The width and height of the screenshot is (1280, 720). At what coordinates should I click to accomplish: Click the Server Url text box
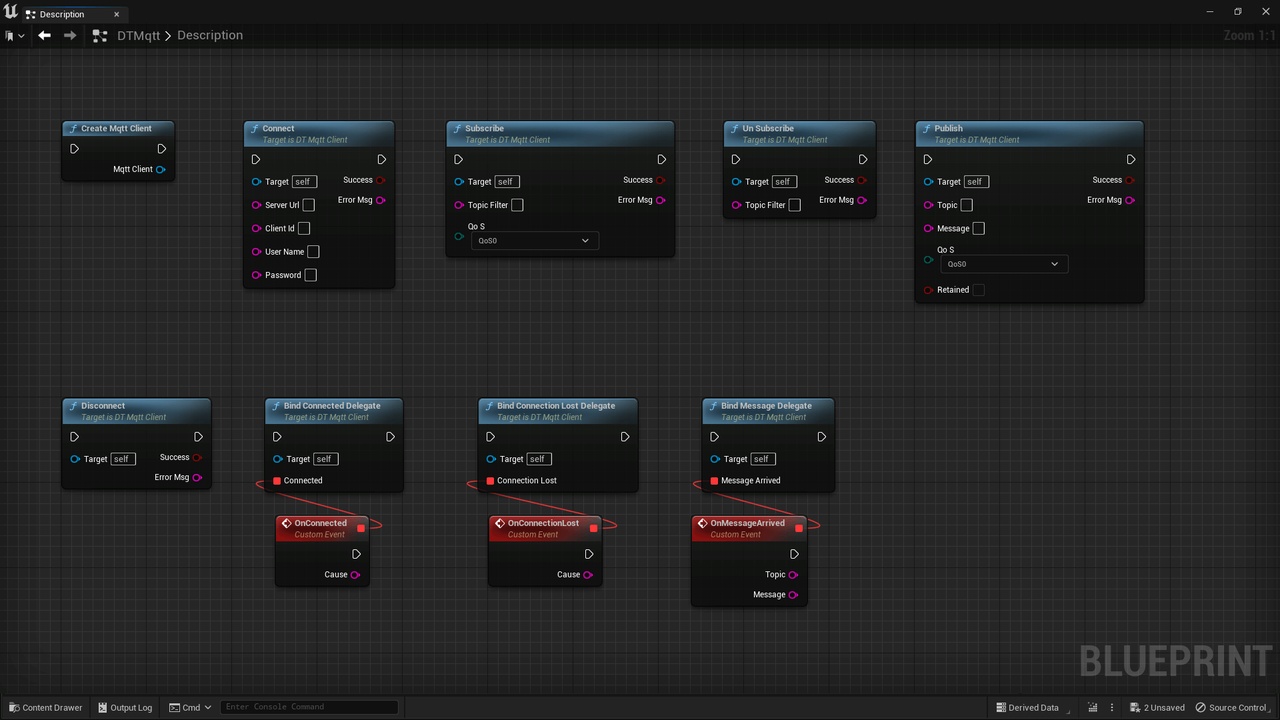coord(309,205)
